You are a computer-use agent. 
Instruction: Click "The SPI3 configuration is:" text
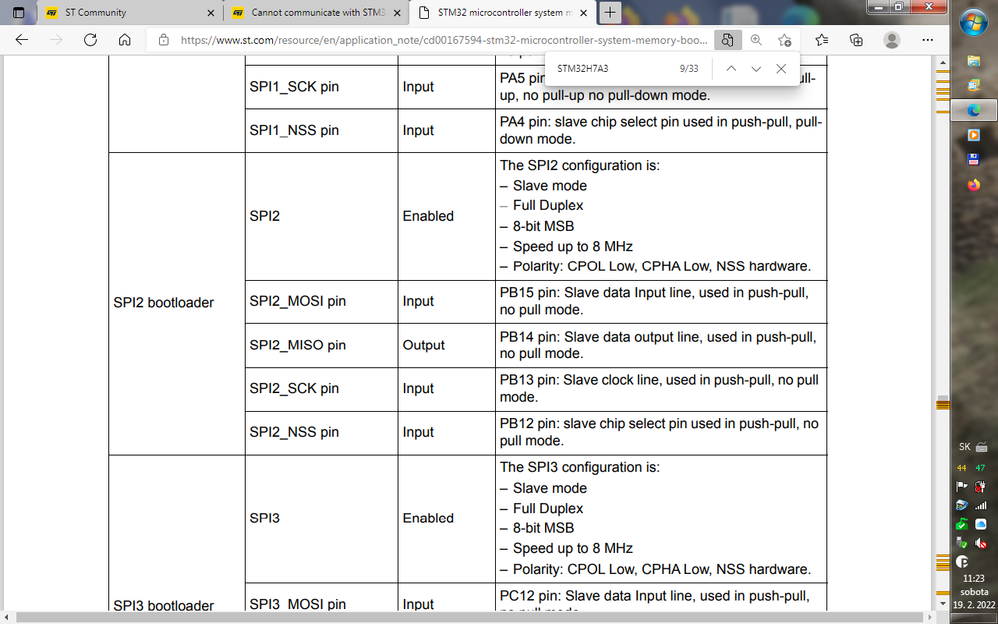coord(580,467)
